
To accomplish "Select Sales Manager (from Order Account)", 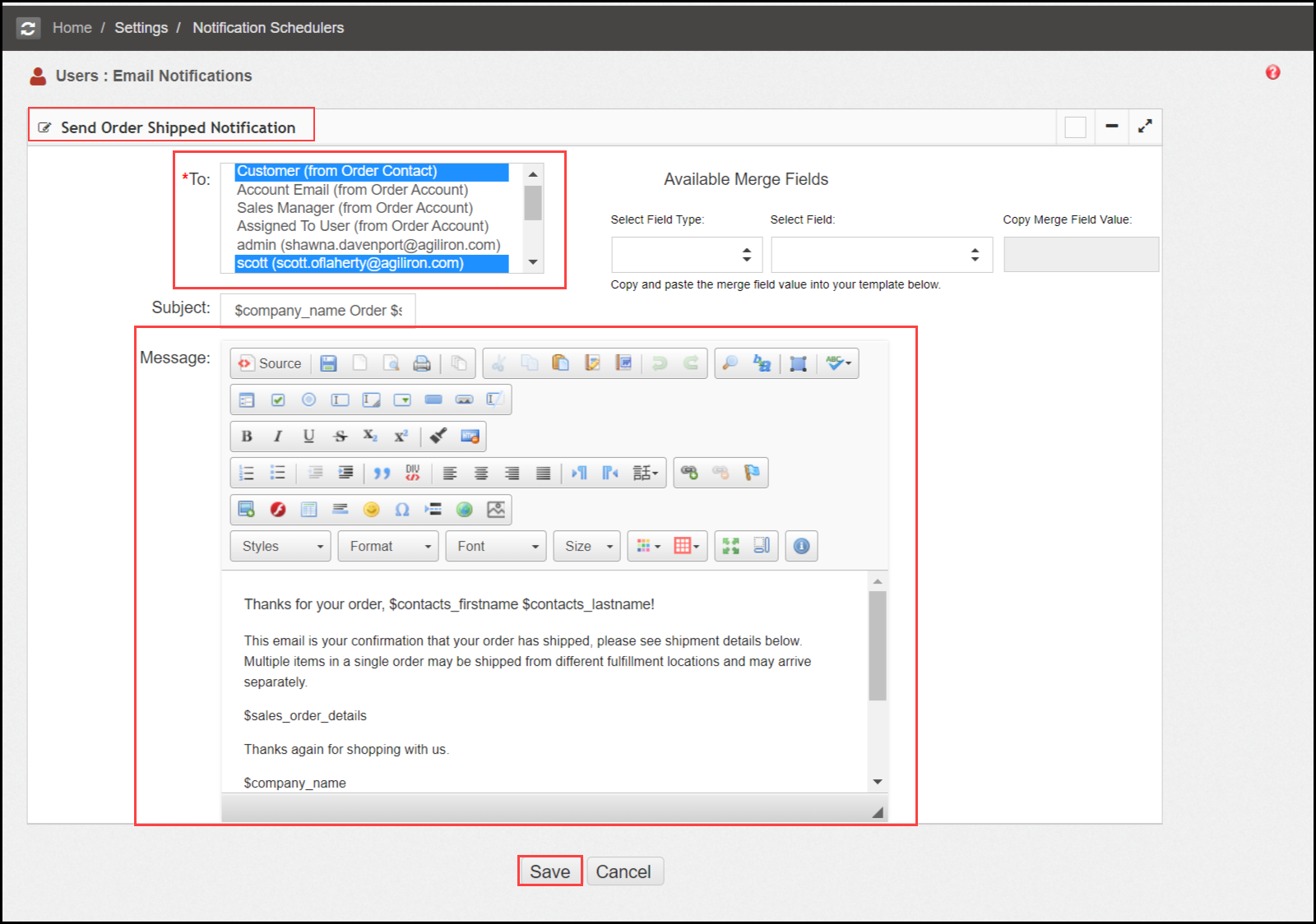I will tap(372, 208).
